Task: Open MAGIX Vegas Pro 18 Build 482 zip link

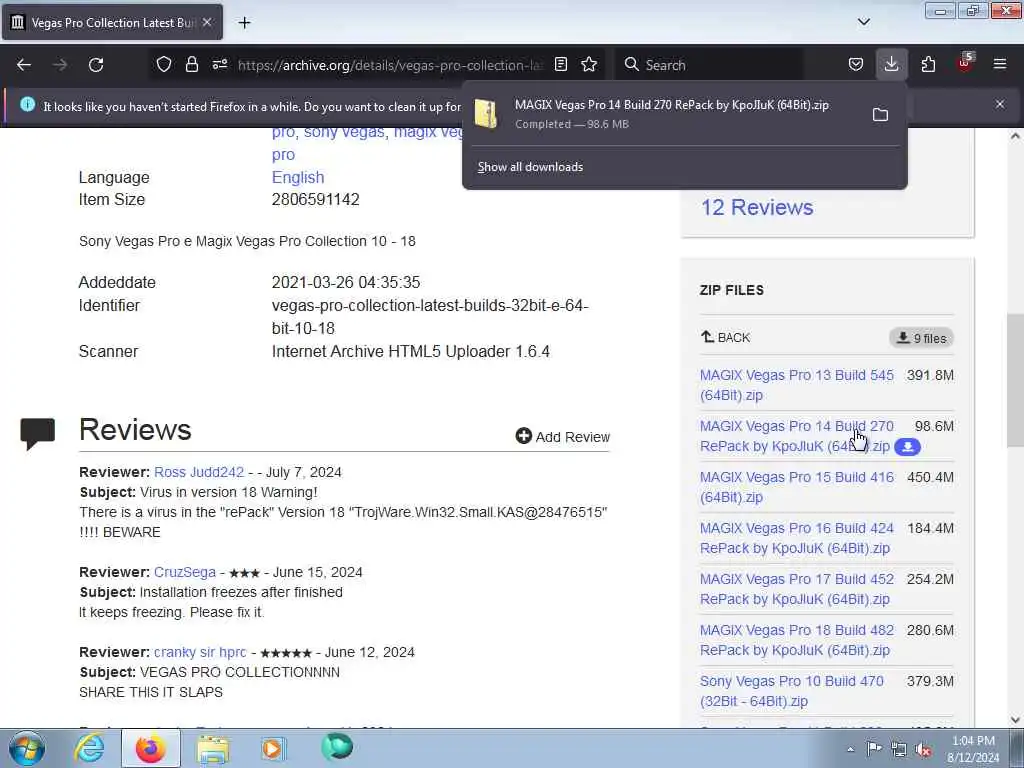Action: pyautogui.click(x=797, y=640)
